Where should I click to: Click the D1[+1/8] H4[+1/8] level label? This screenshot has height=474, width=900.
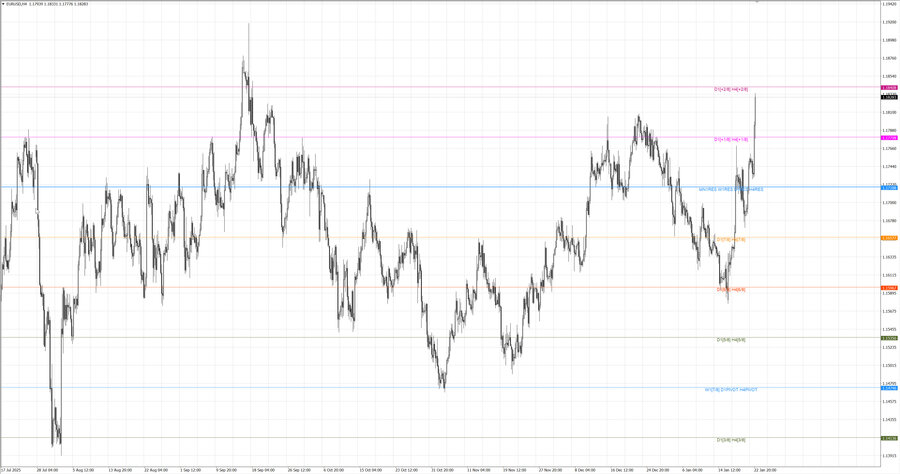[x=731, y=139]
